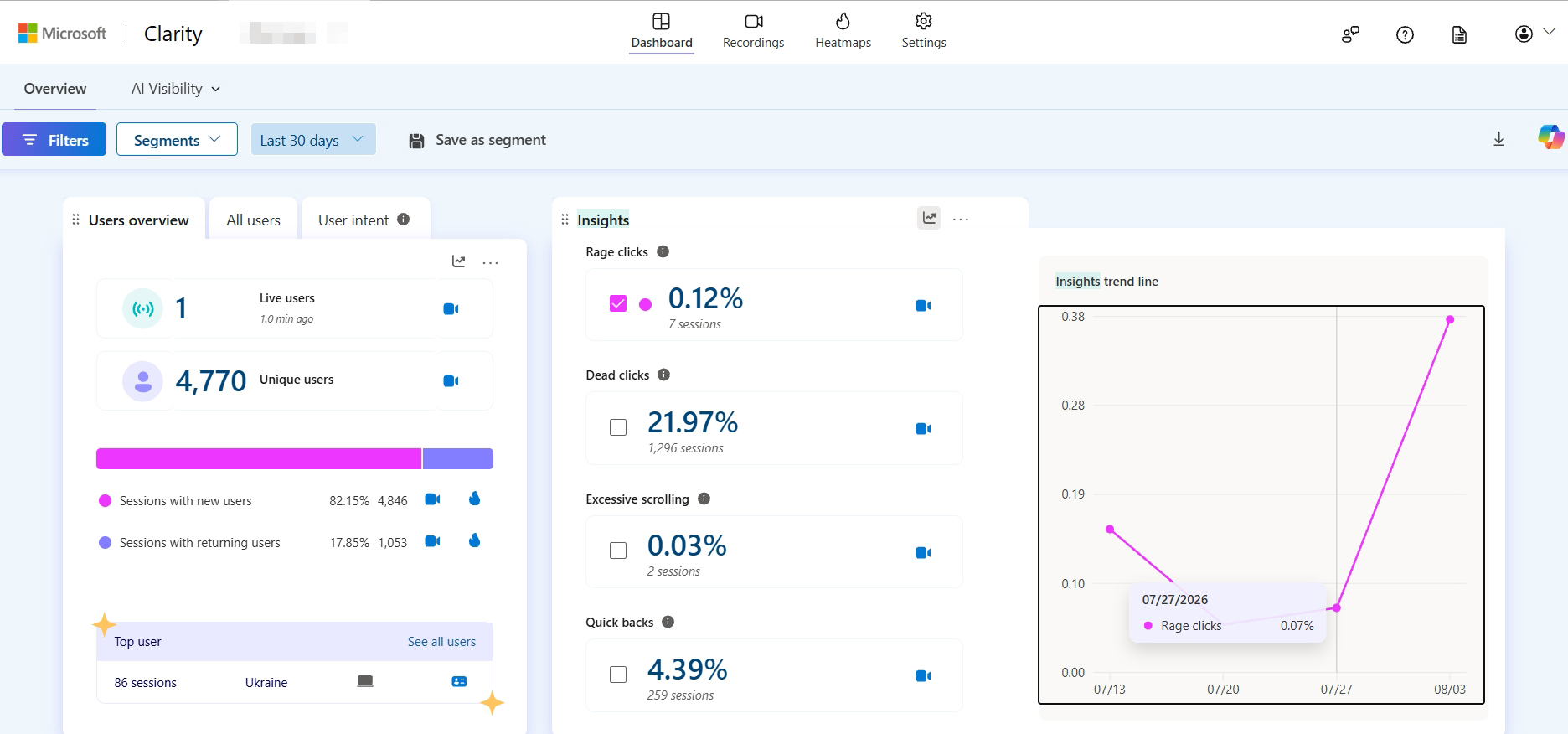1568x734 pixels.
Task: Show info about User intent
Action: pyautogui.click(x=404, y=220)
